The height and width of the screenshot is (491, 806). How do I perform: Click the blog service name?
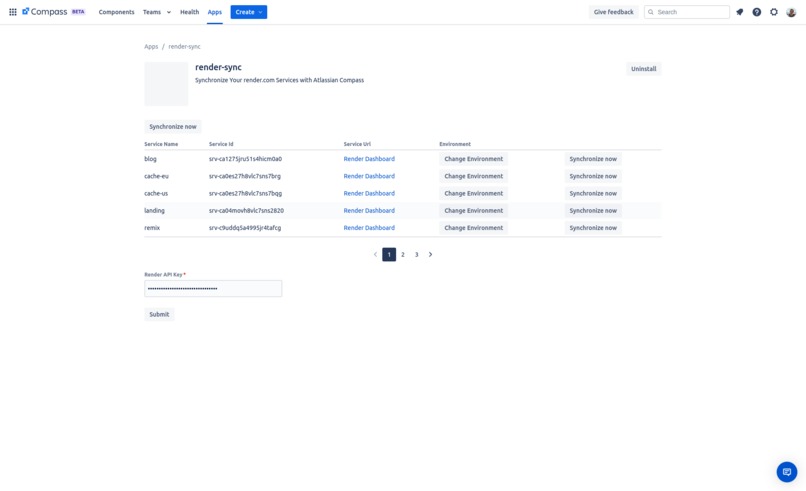[x=150, y=159]
